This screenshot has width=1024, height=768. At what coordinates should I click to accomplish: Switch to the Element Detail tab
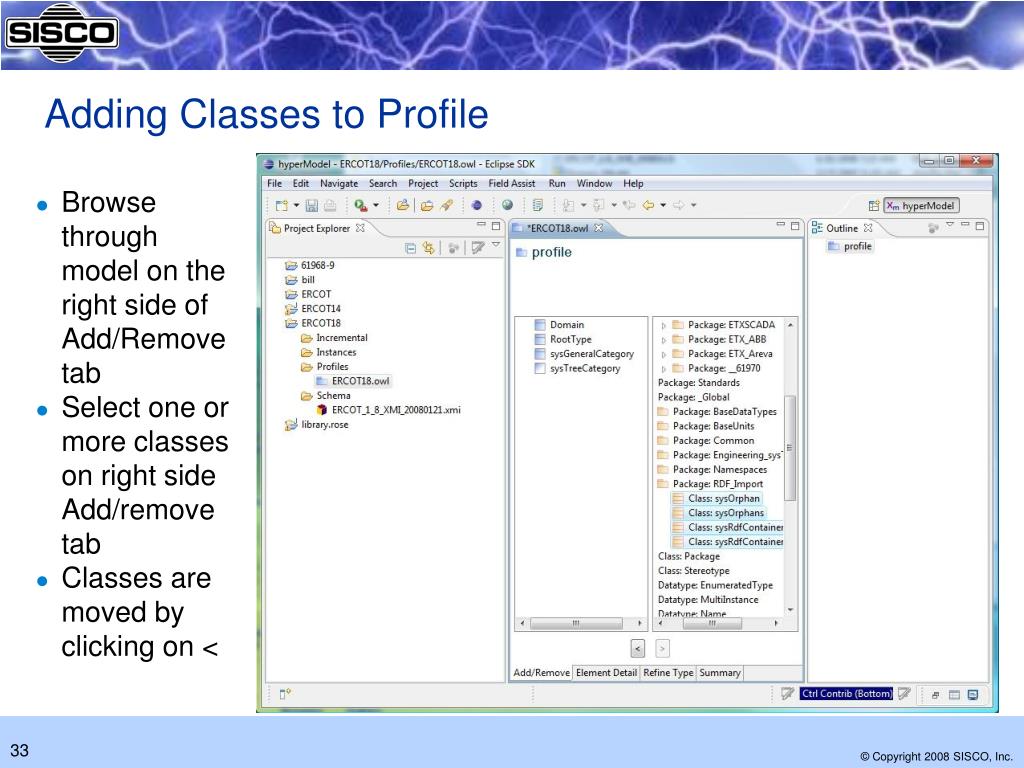606,673
